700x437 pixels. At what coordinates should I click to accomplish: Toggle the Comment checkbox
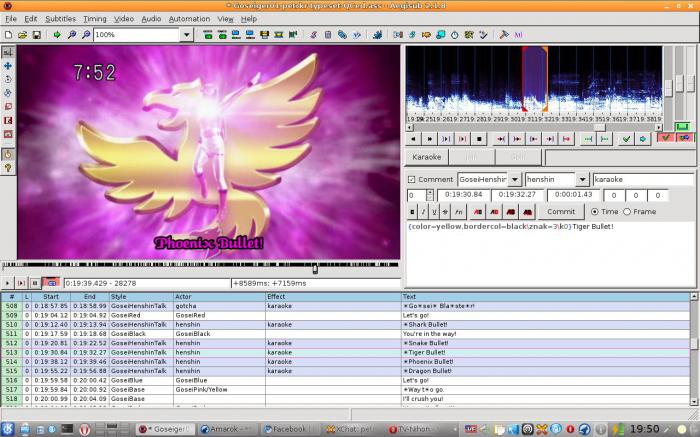411,179
